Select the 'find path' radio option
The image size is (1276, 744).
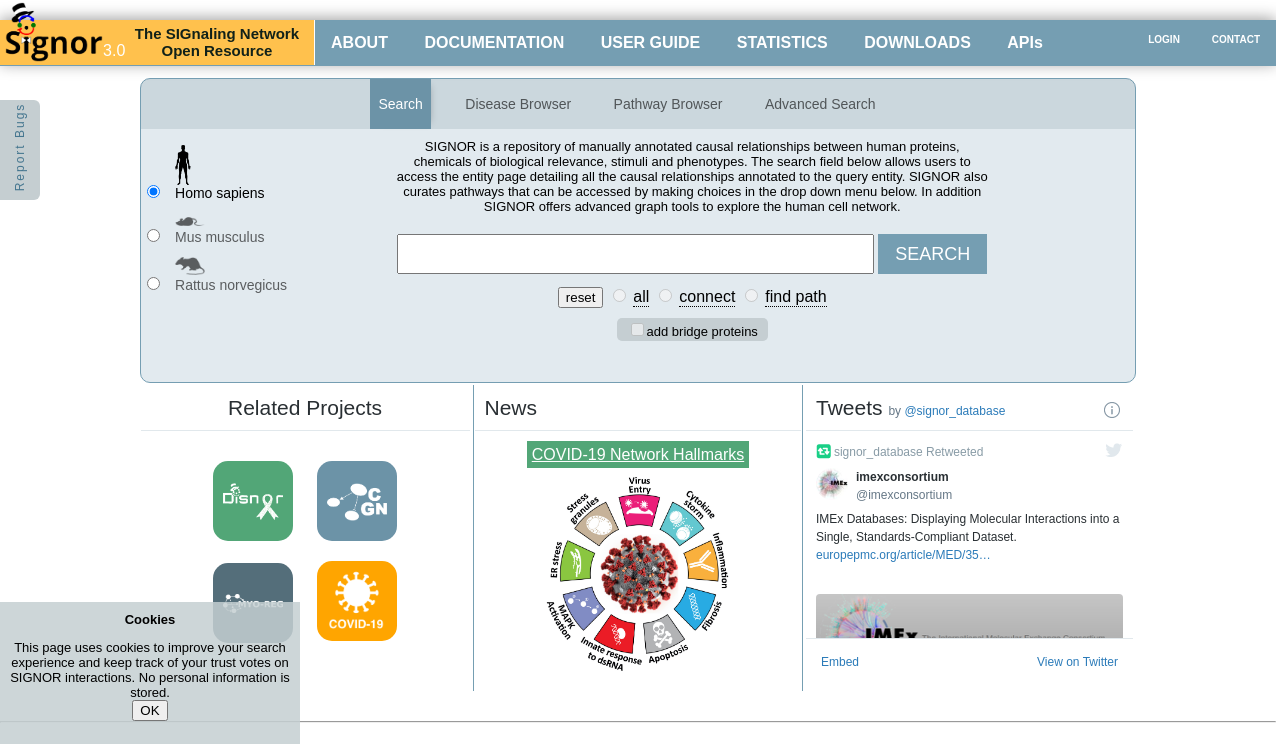(752, 296)
